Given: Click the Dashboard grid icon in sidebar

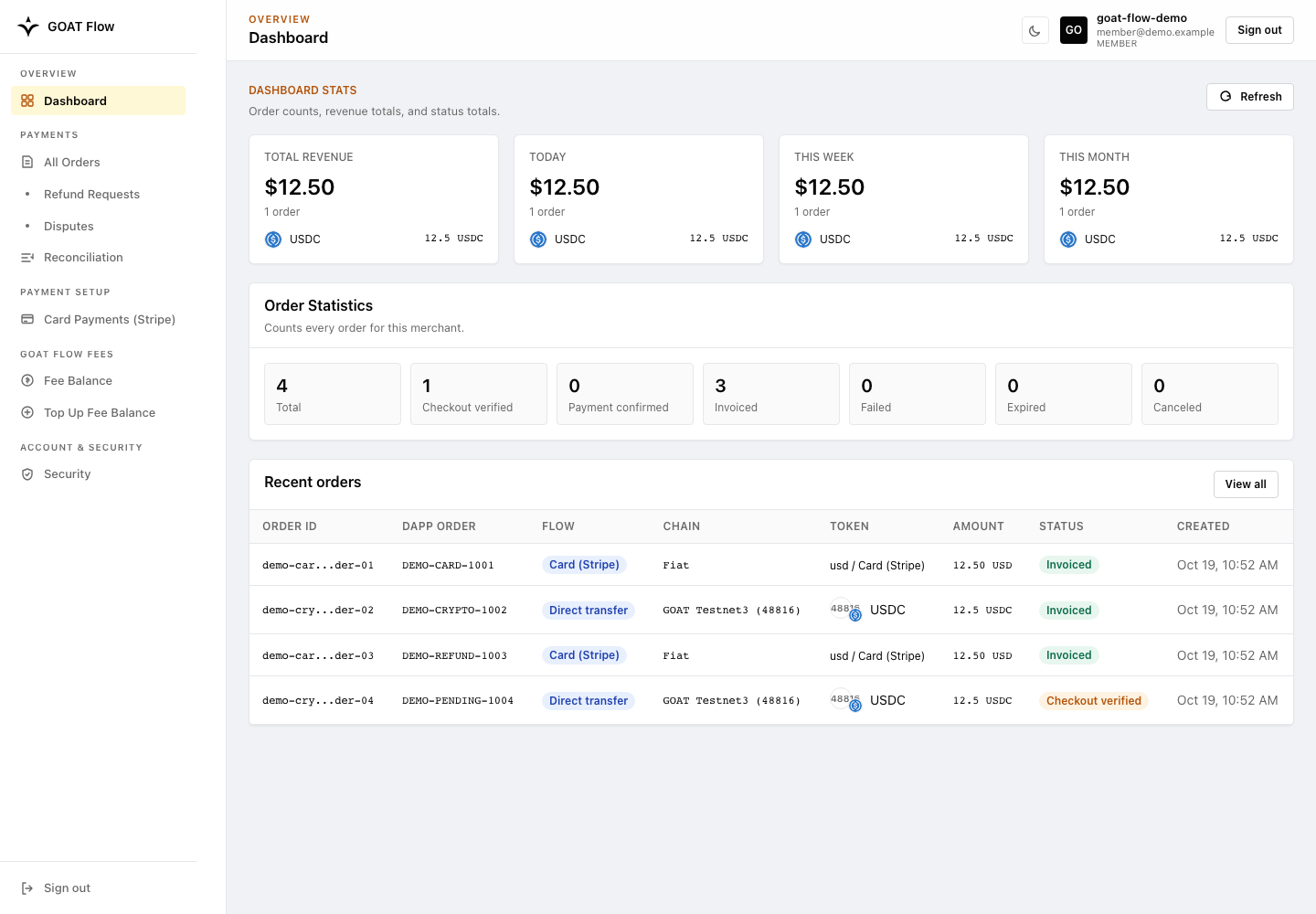Looking at the screenshot, I should point(27,101).
